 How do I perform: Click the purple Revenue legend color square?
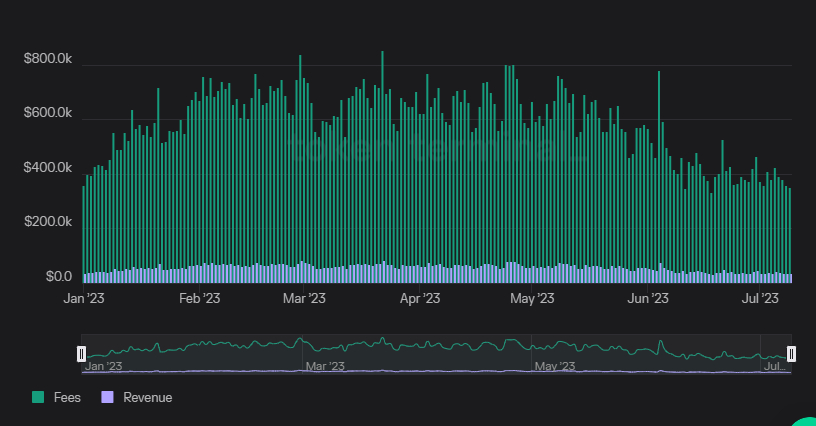point(108,398)
